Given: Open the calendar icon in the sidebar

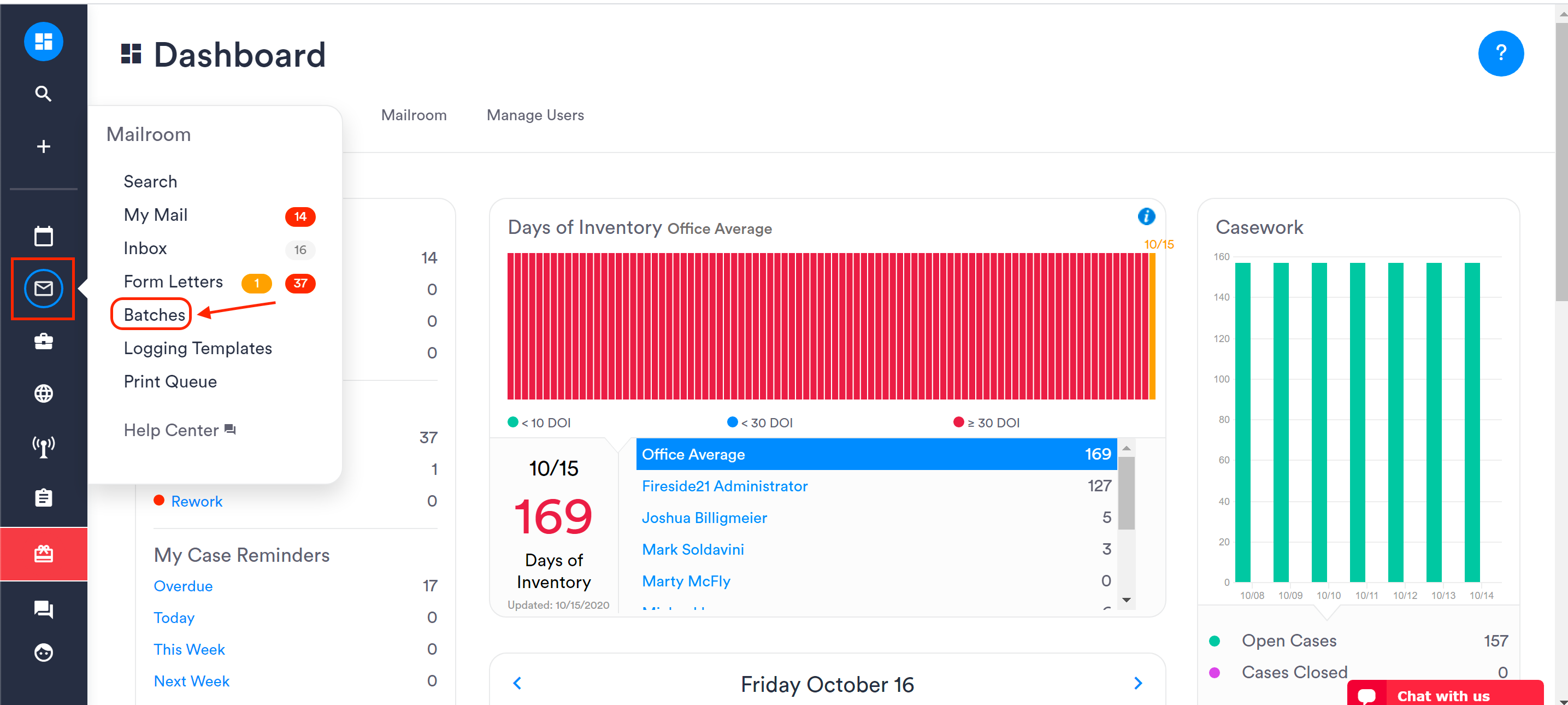Looking at the screenshot, I should pos(43,236).
